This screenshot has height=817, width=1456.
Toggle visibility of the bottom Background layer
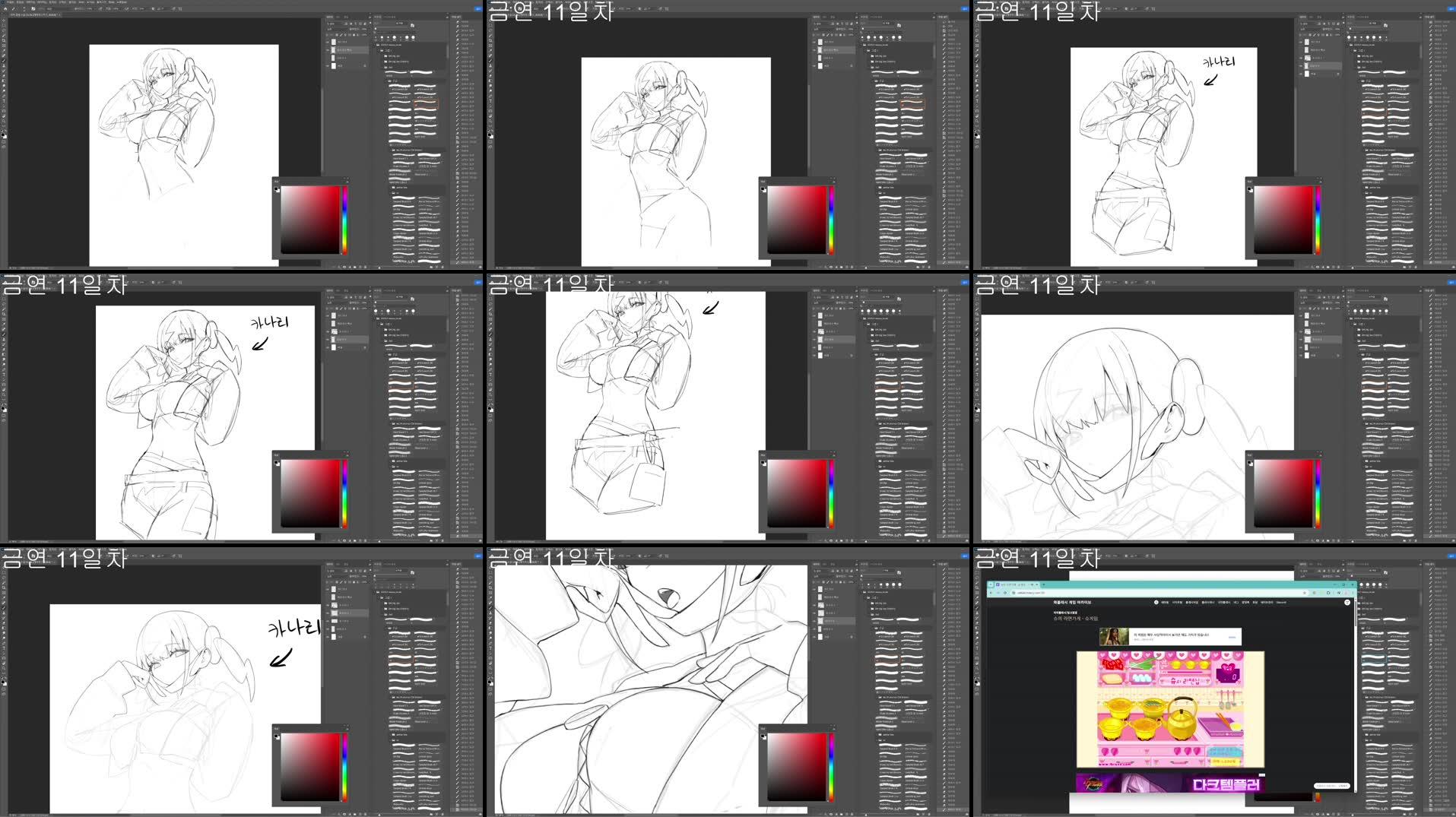coord(328,65)
